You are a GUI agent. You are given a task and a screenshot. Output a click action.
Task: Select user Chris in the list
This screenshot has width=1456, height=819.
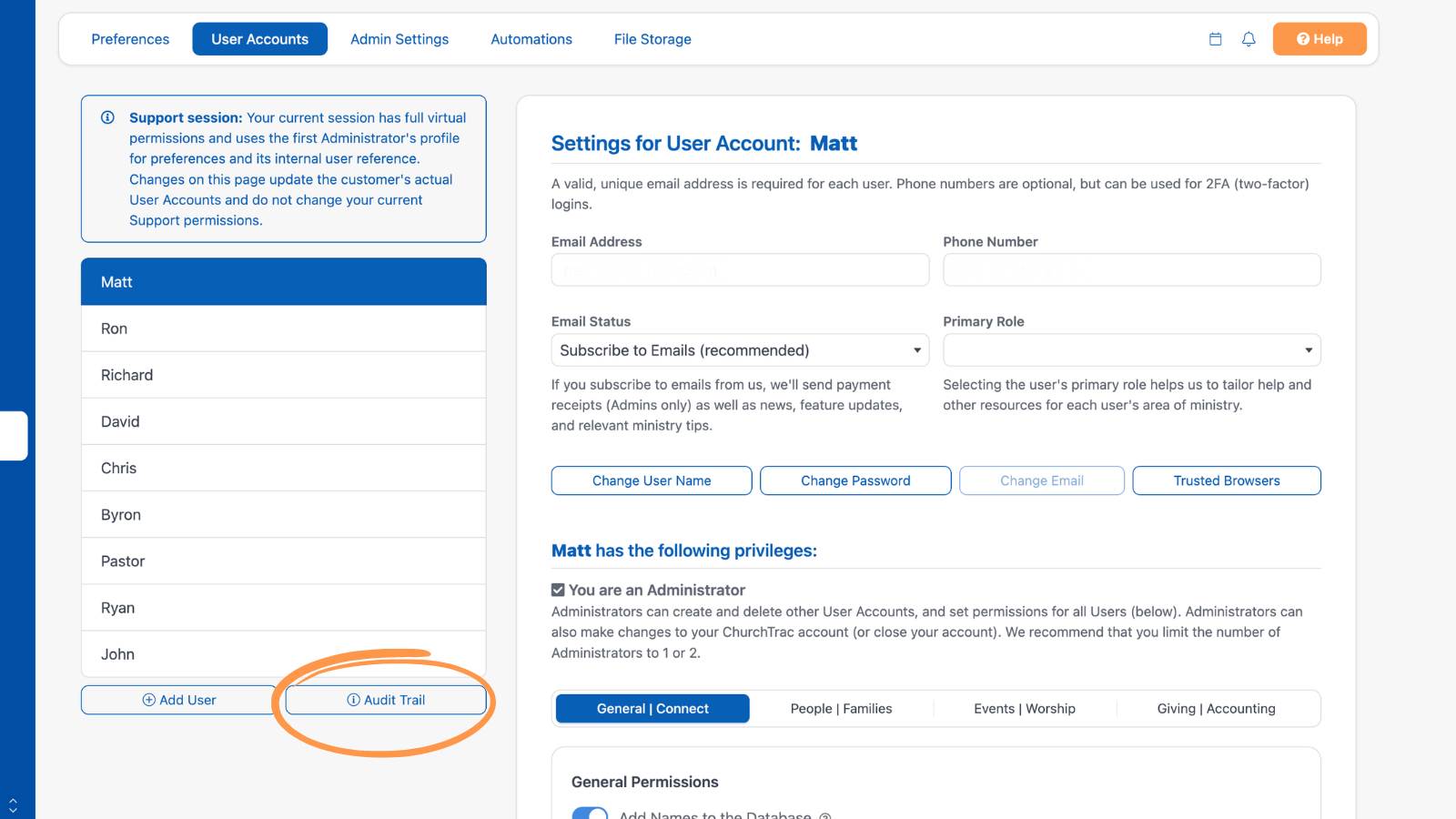coord(284,468)
